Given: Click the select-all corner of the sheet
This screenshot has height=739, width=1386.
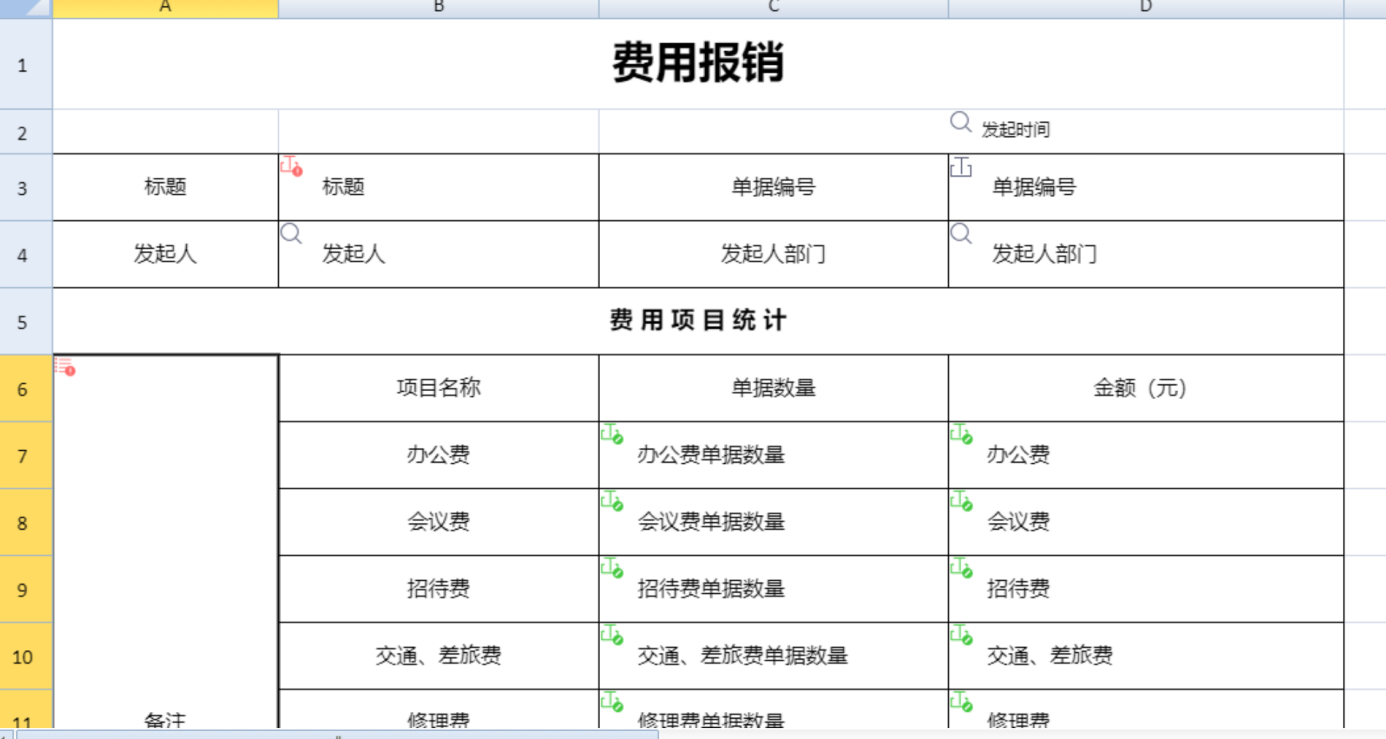Looking at the screenshot, I should click(x=25, y=8).
